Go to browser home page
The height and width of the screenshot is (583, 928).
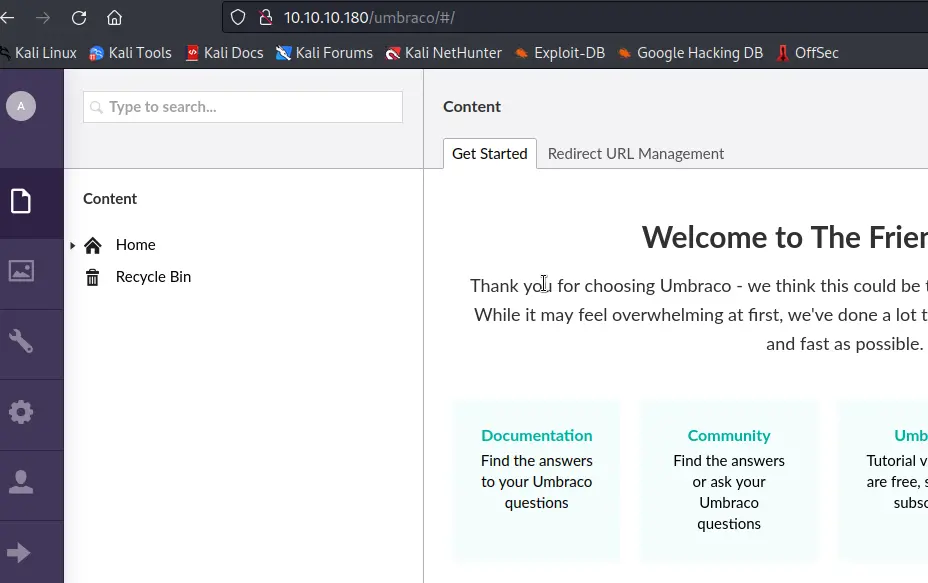pos(114,18)
